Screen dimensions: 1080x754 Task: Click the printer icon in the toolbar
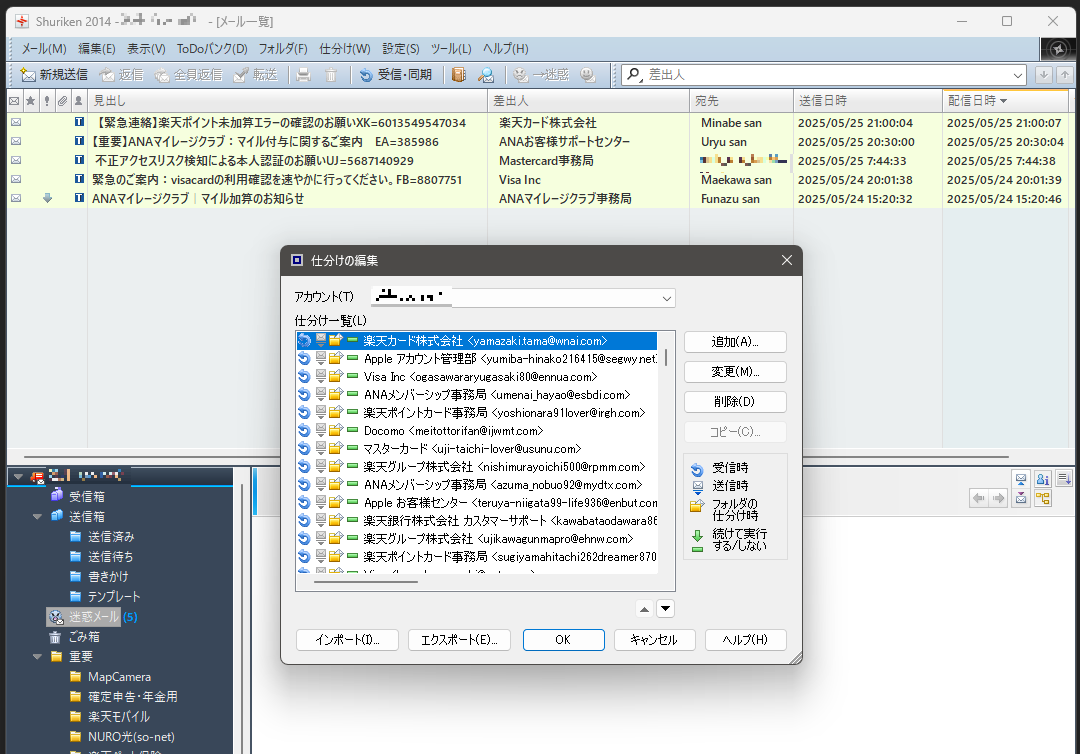coord(304,75)
